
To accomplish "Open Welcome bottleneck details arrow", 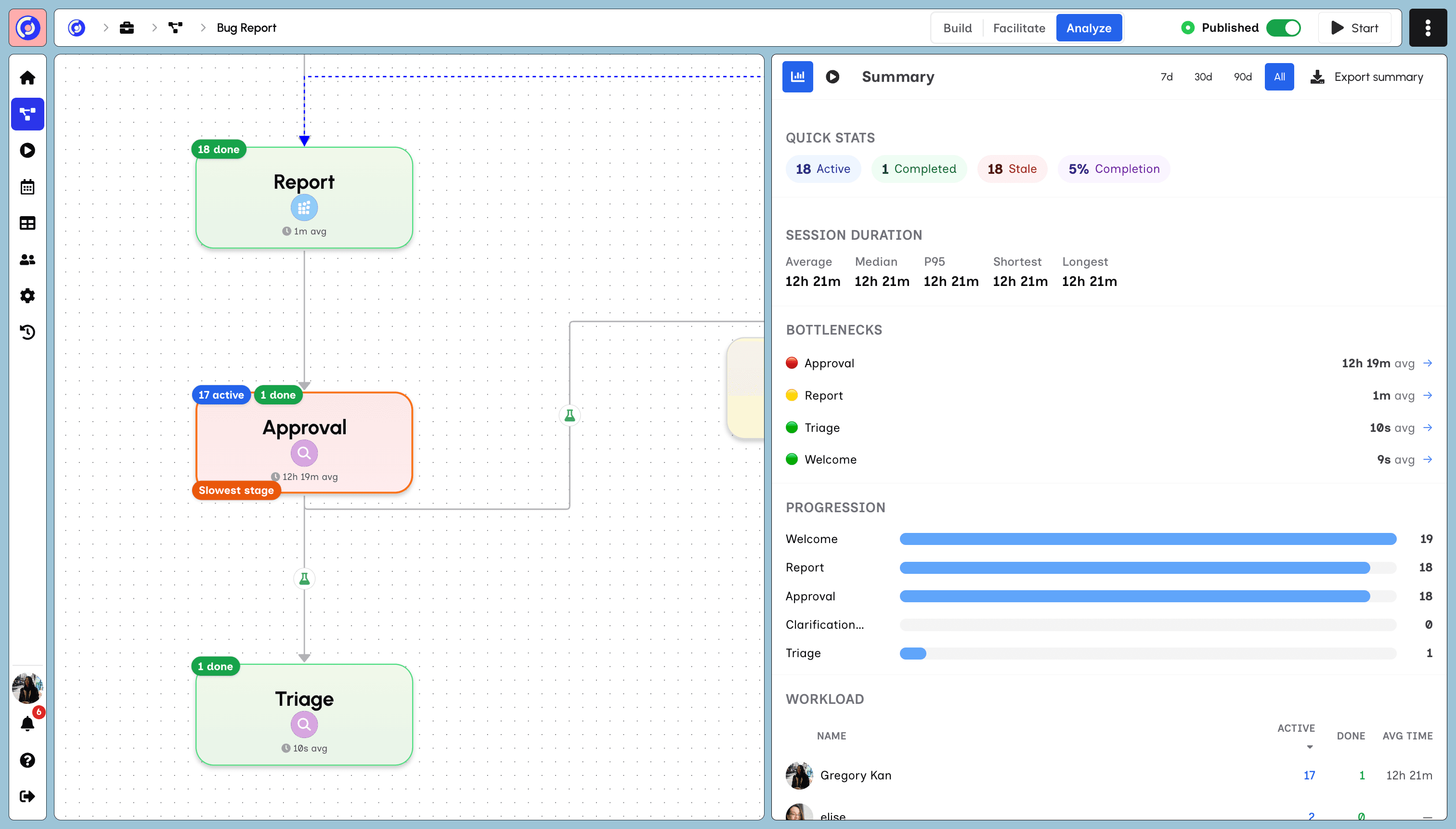I will click(1428, 459).
